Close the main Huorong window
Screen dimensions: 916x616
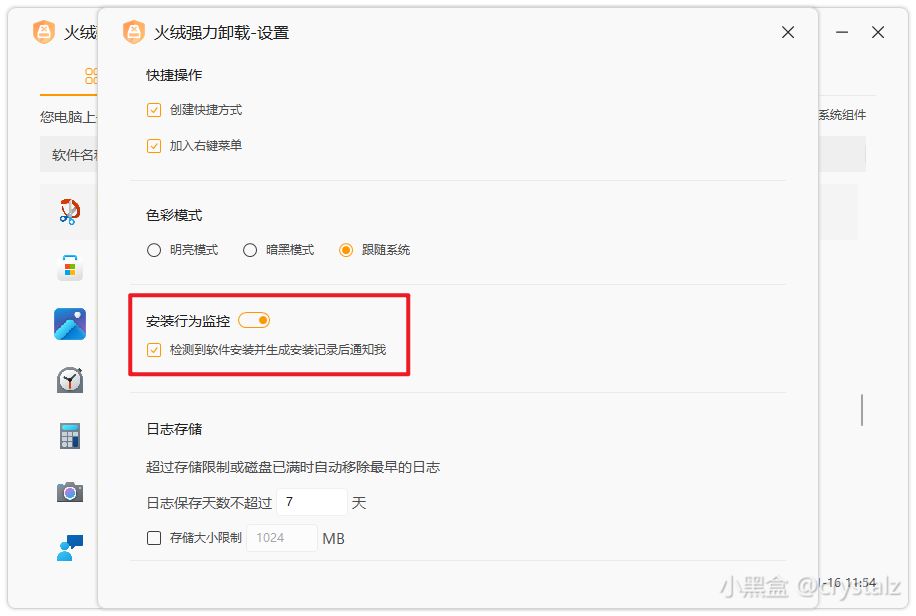click(x=878, y=32)
